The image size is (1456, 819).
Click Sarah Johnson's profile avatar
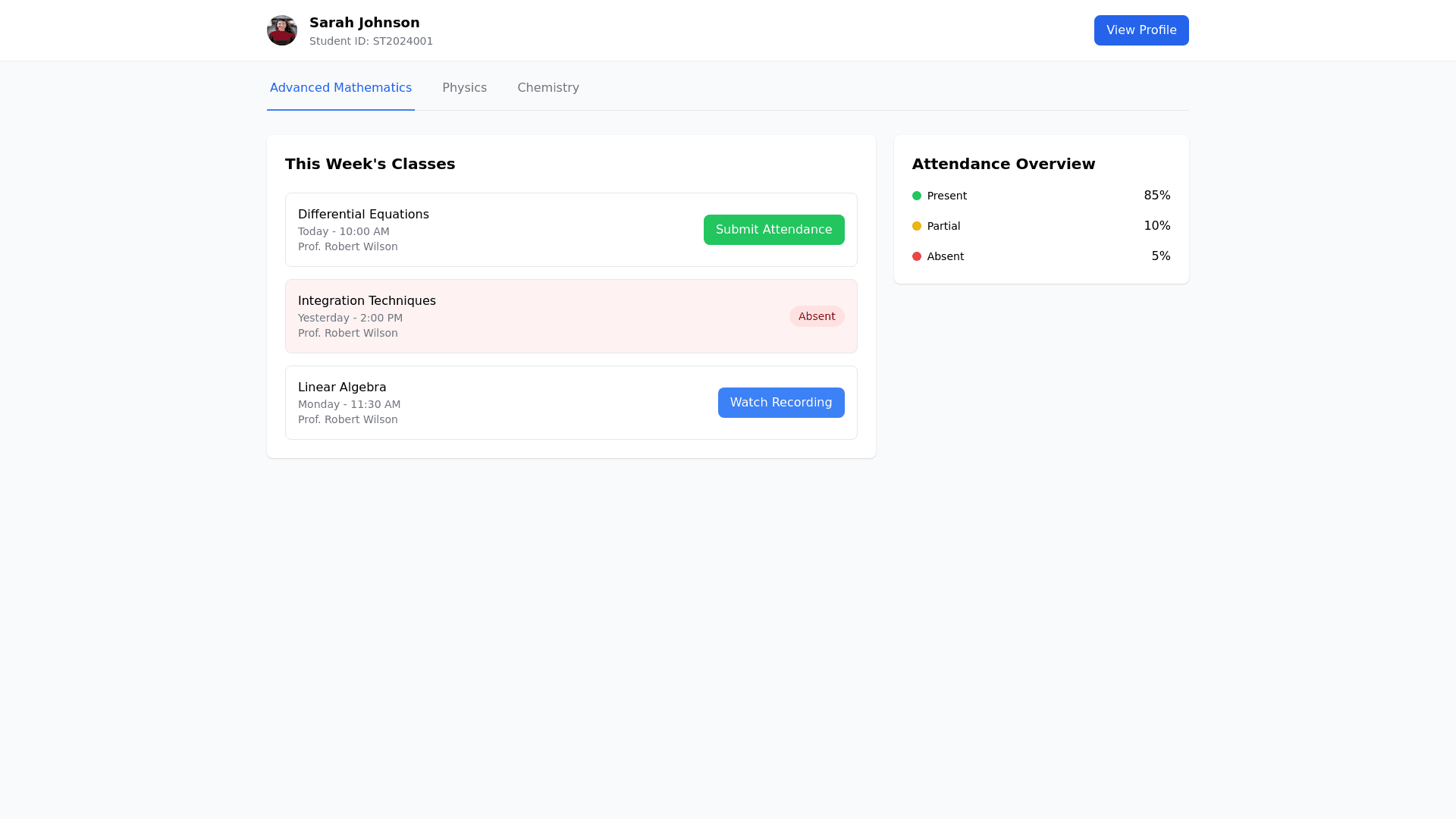pos(281,30)
